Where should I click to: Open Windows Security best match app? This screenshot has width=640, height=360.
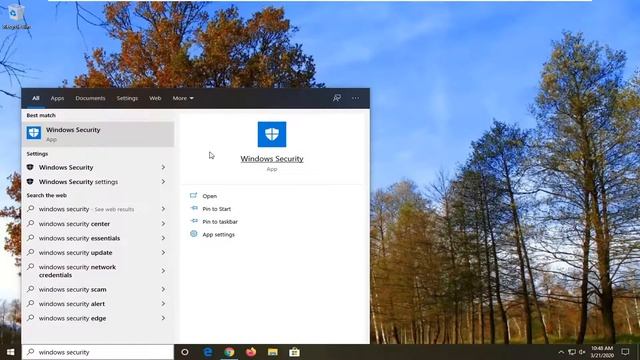point(98,134)
